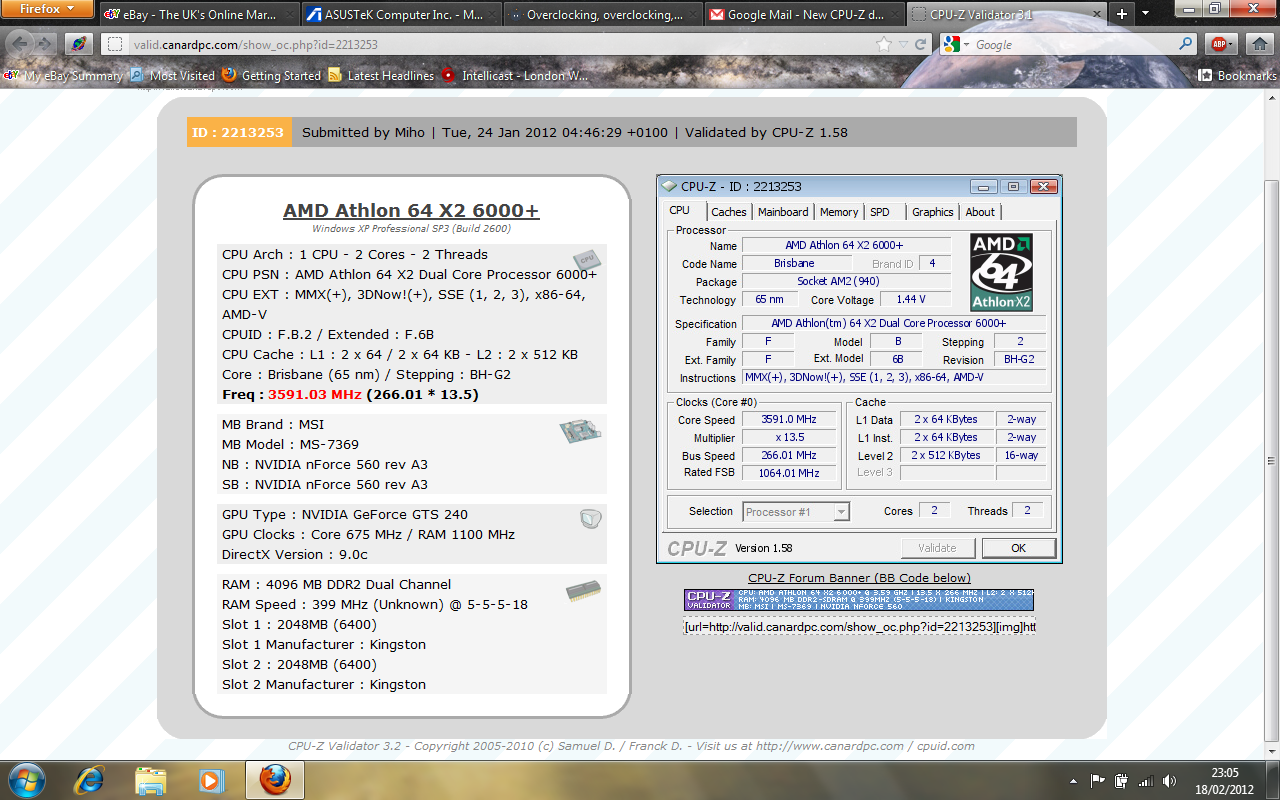Click the AMD 64 Athlon X2 logo
The height and width of the screenshot is (800, 1280).
1002,272
